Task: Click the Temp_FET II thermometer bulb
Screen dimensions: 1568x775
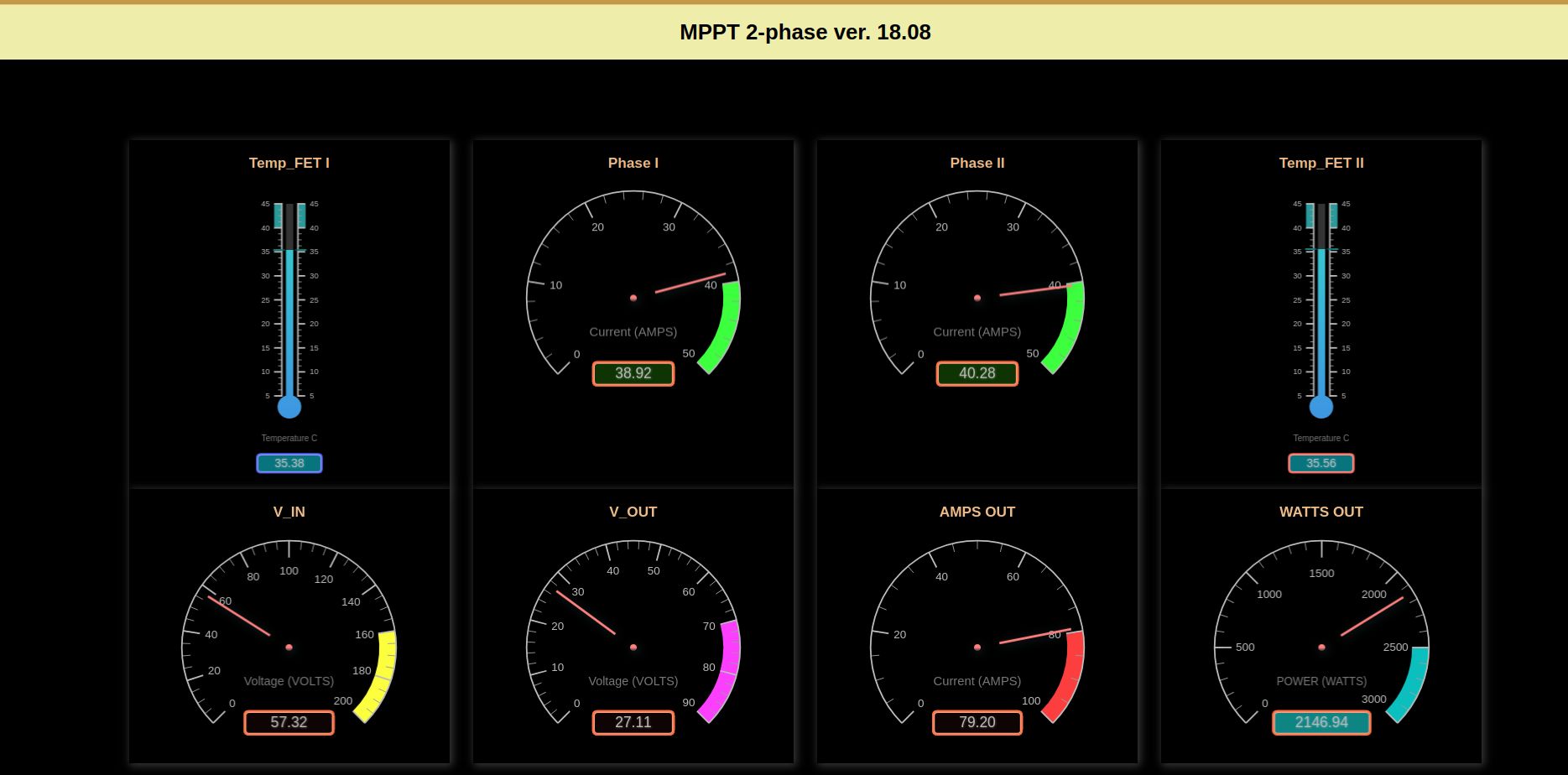Action: point(1321,407)
